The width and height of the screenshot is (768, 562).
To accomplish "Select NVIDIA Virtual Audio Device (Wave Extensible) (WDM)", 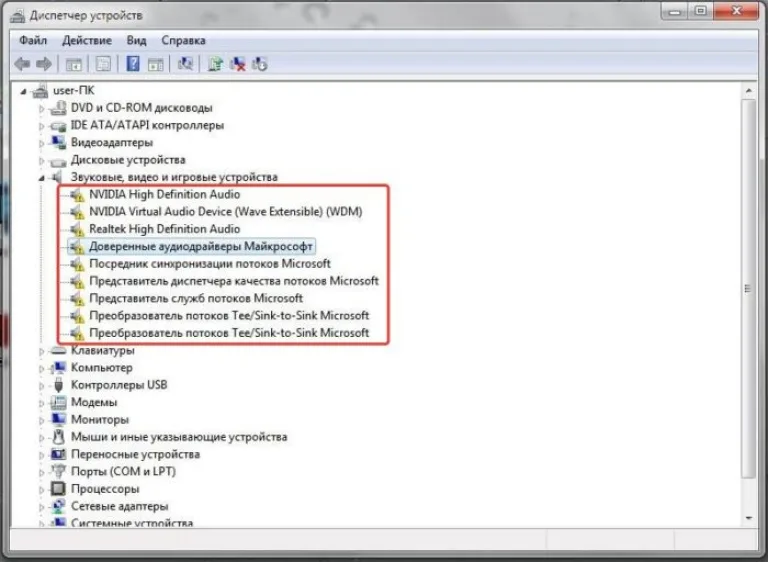I will 226,212.
